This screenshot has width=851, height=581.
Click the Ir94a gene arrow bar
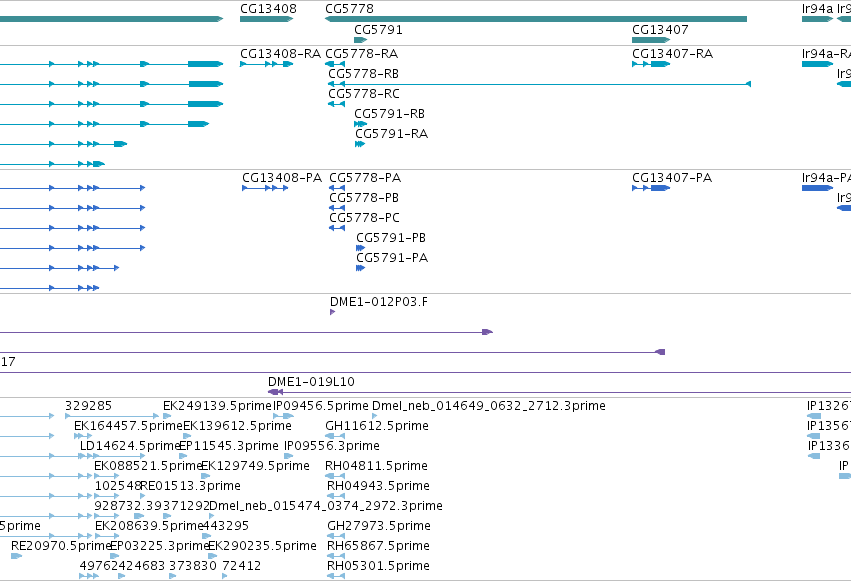(817, 19)
